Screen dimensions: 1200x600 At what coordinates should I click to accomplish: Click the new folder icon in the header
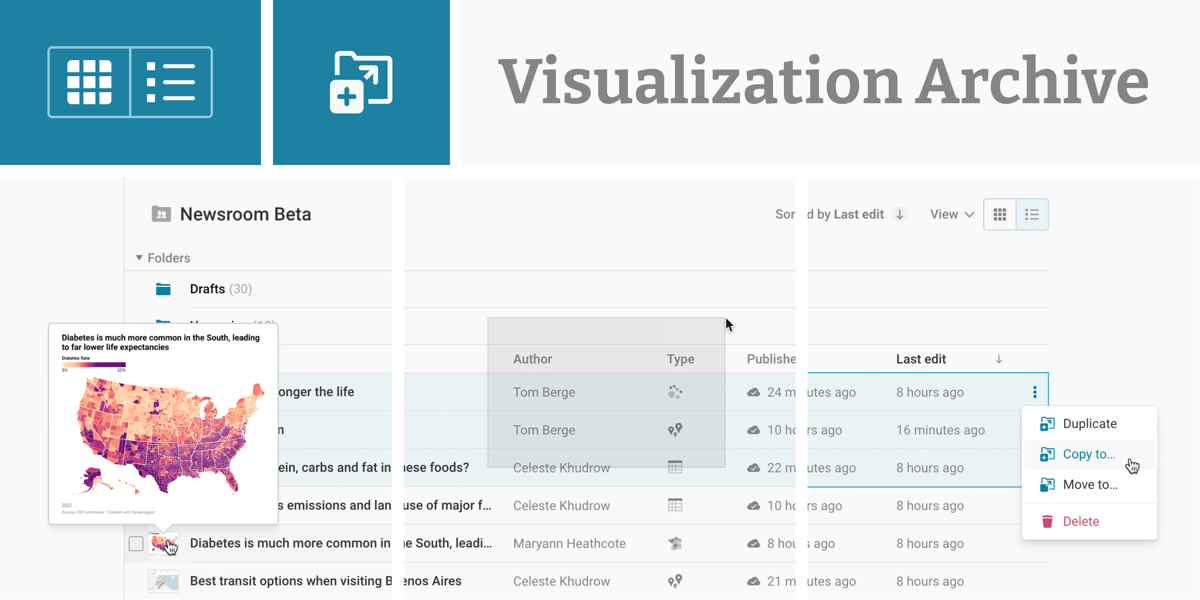click(362, 81)
